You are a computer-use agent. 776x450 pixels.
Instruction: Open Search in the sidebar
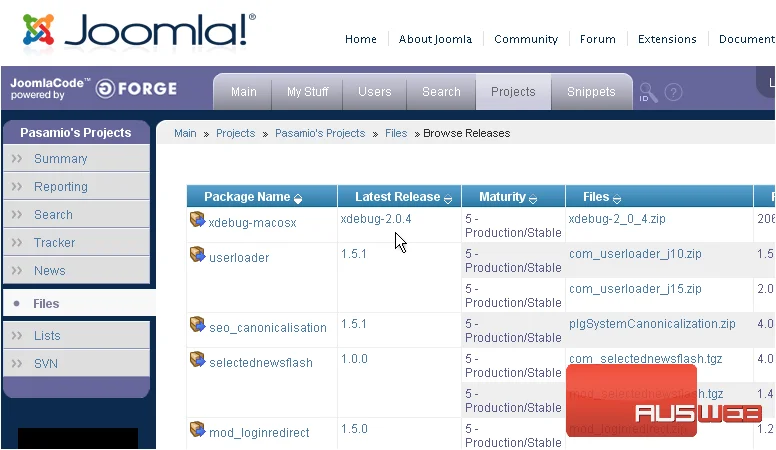coord(76,214)
